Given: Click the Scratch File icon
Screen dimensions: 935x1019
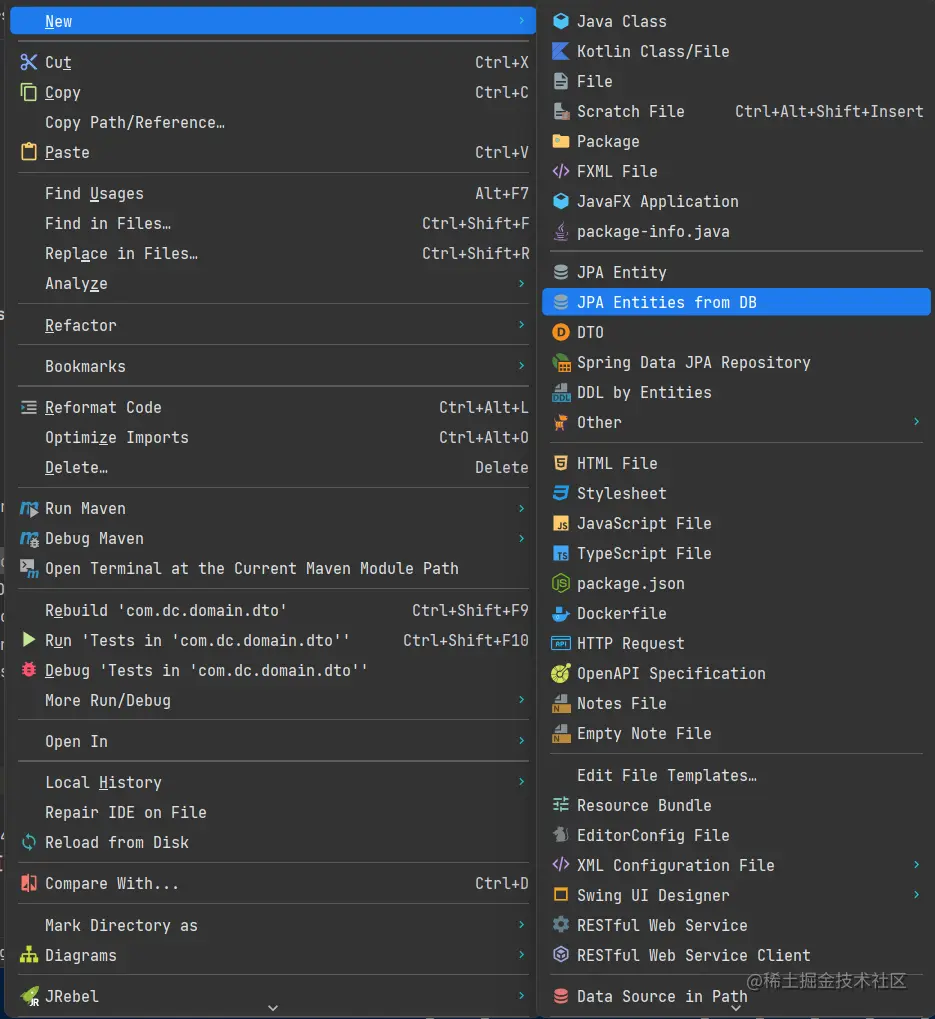Looking at the screenshot, I should (560, 111).
